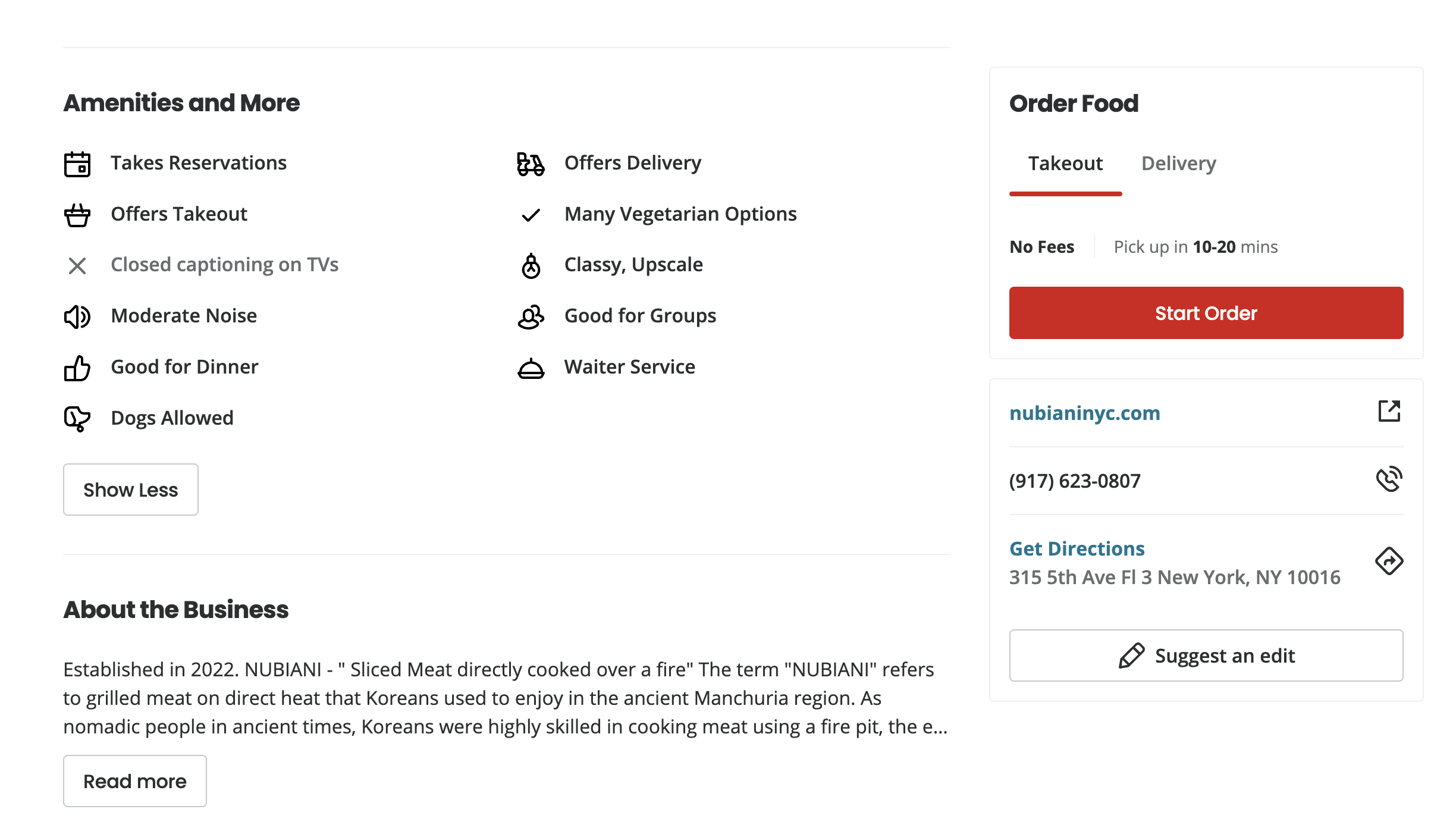Screen dimensions: 1456x828
Task: Click the Offers Takeout basket icon
Action: (x=77, y=215)
